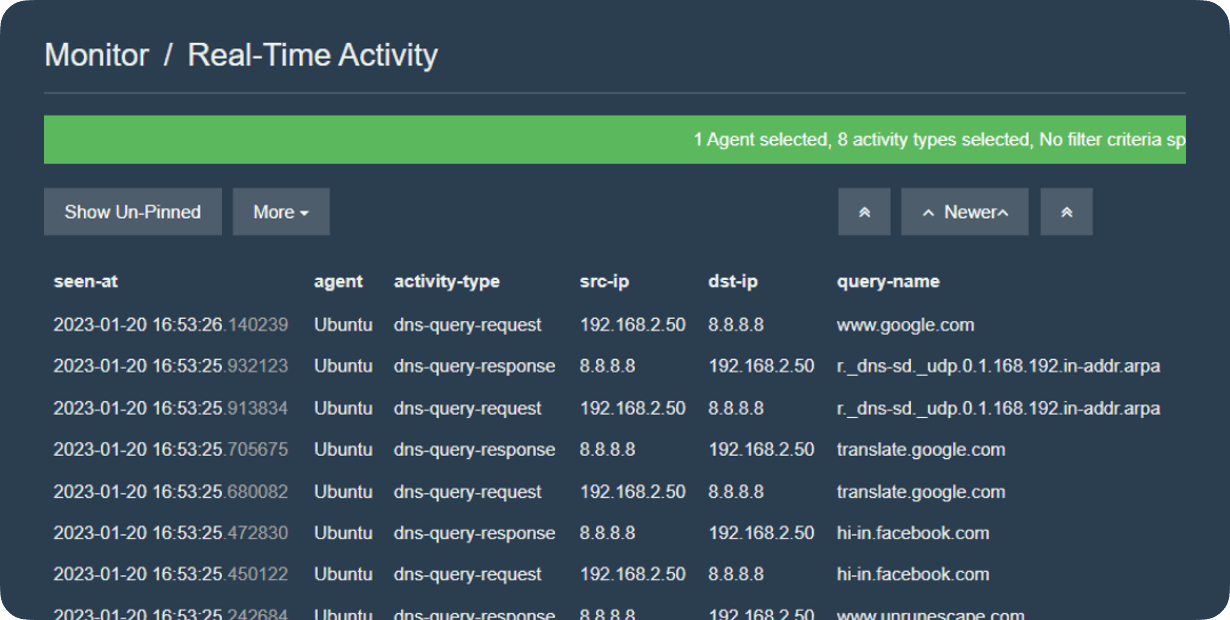Click dst-ip 8.8.8.8 in the 16:53:25.450122 row

(736, 574)
